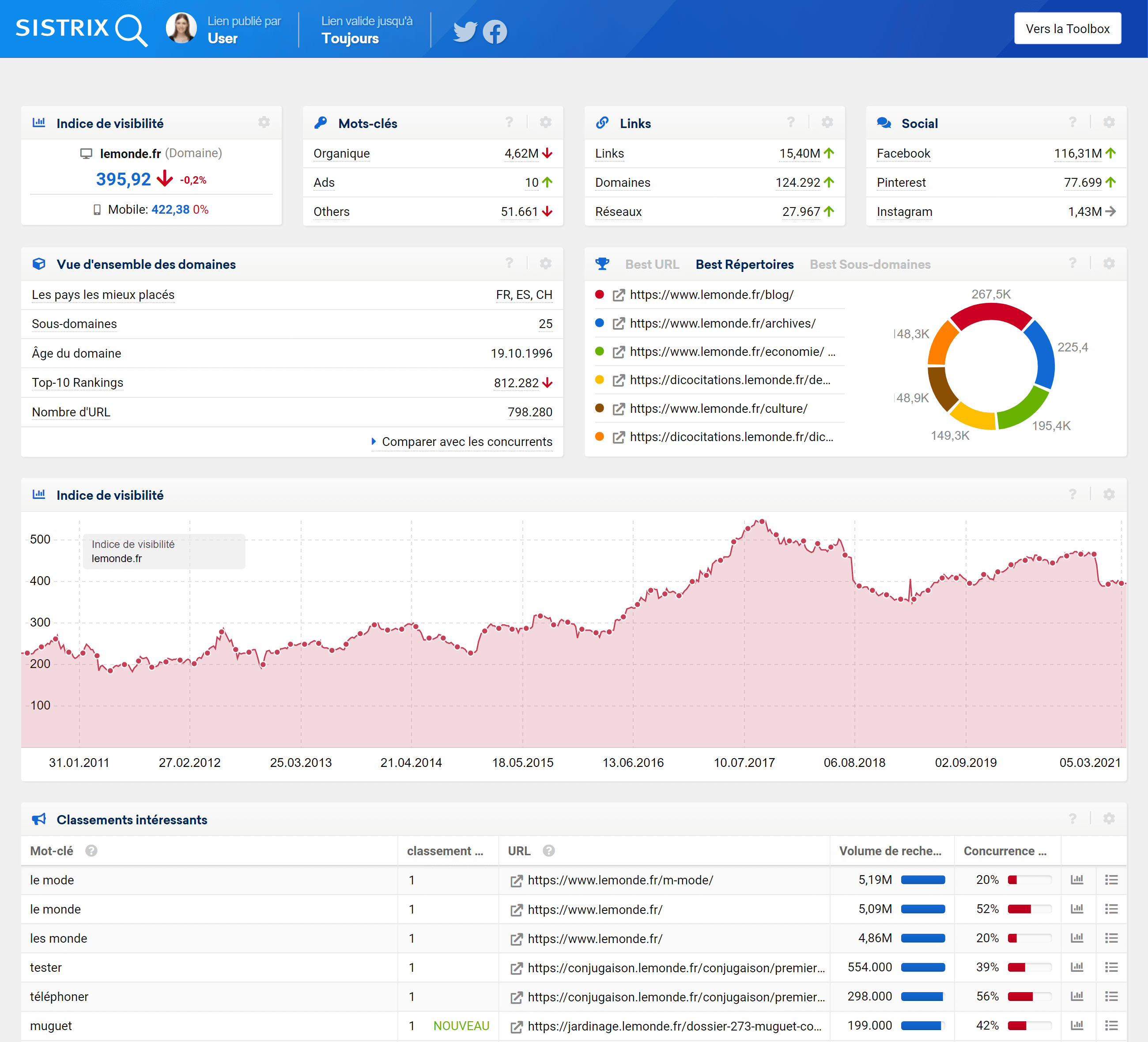Open the lemonde.fr/economie/ directory link
Image resolution: width=1148 pixels, height=1042 pixels.
tap(733, 352)
